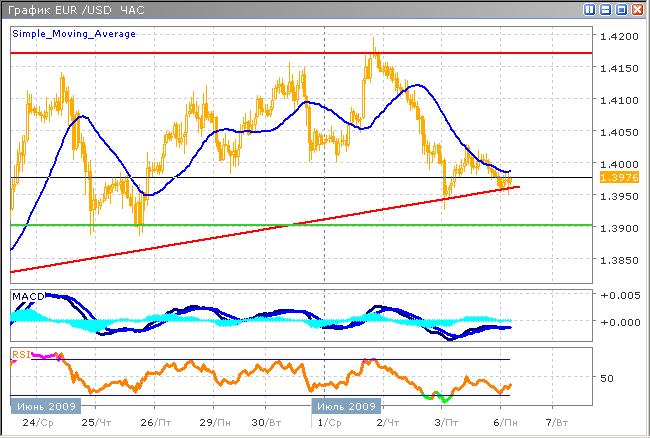Click the 24/Ср date on time axis

(36, 423)
